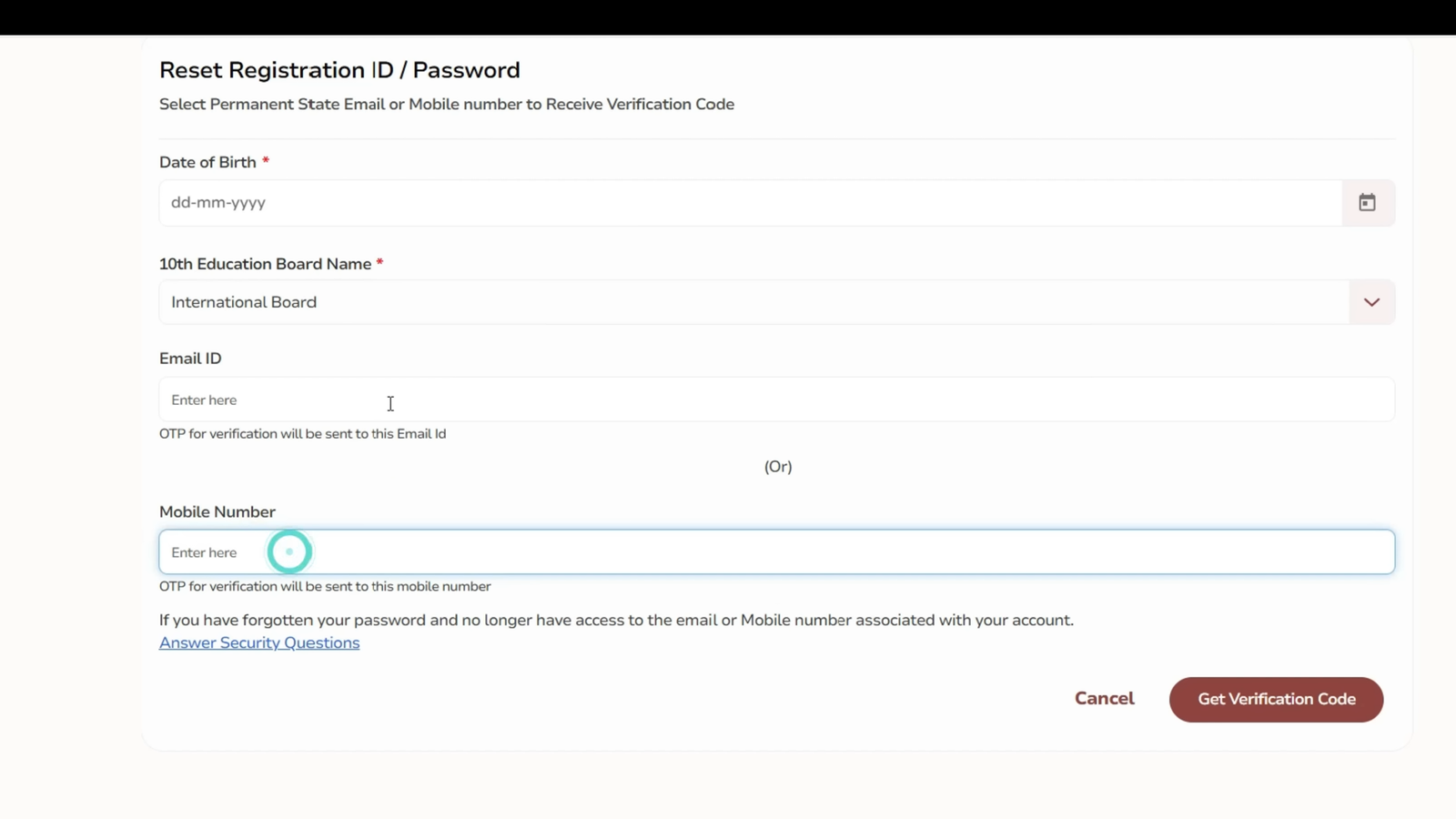
Task: Click the red asterisk beside Date of Birth
Action: (266, 161)
